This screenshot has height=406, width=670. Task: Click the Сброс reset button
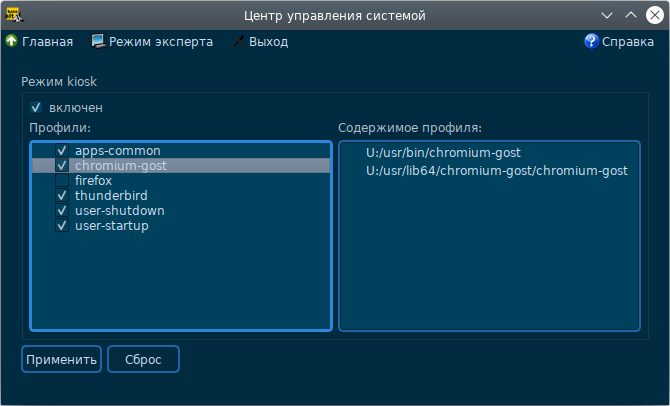tap(143, 359)
